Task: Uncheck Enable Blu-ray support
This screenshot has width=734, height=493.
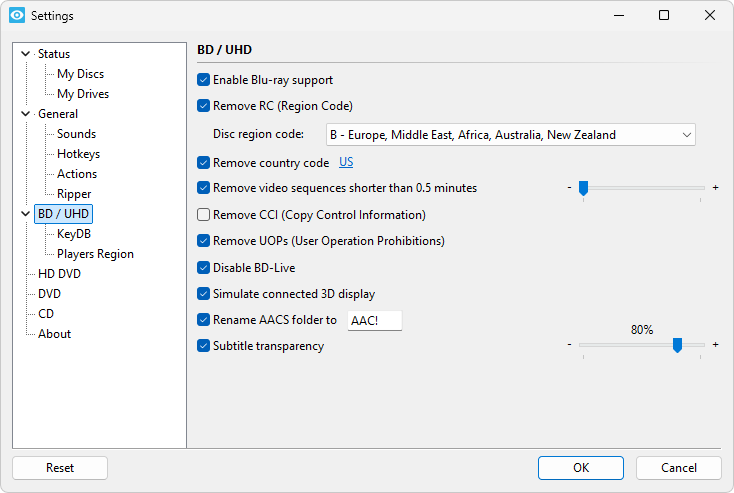Action: [204, 80]
